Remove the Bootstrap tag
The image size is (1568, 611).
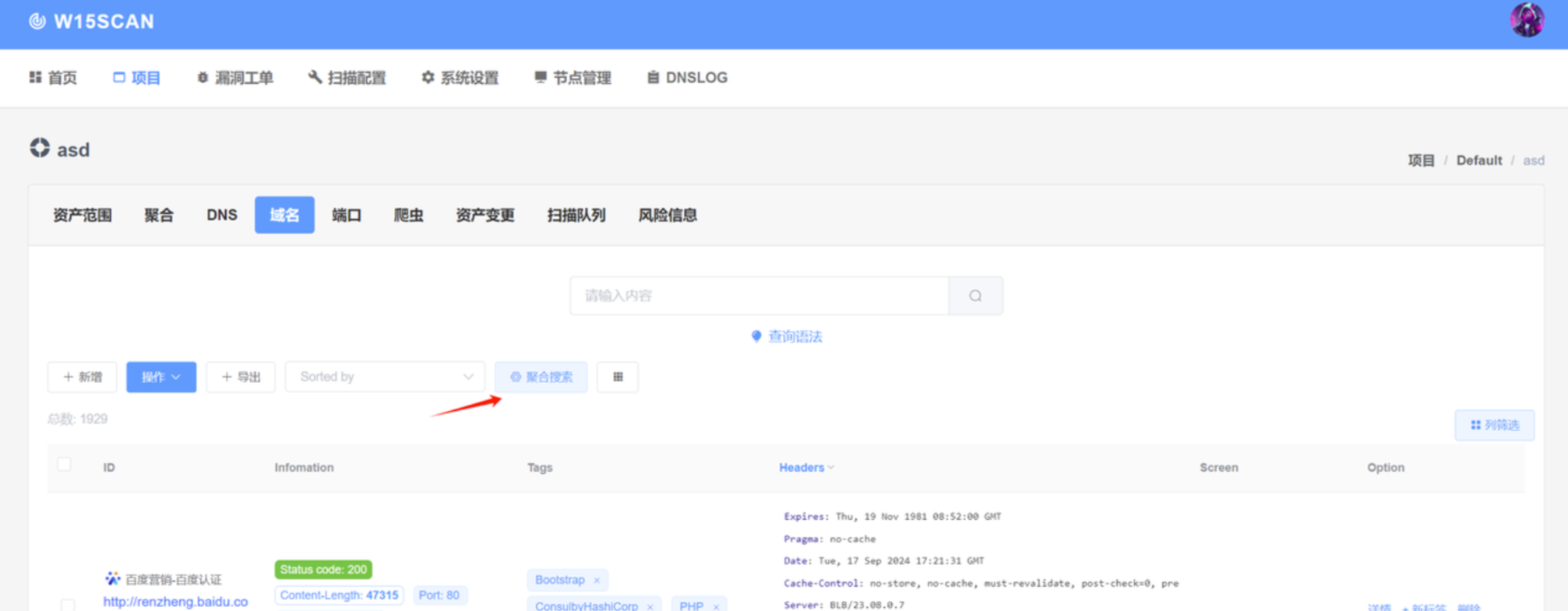[597, 581]
